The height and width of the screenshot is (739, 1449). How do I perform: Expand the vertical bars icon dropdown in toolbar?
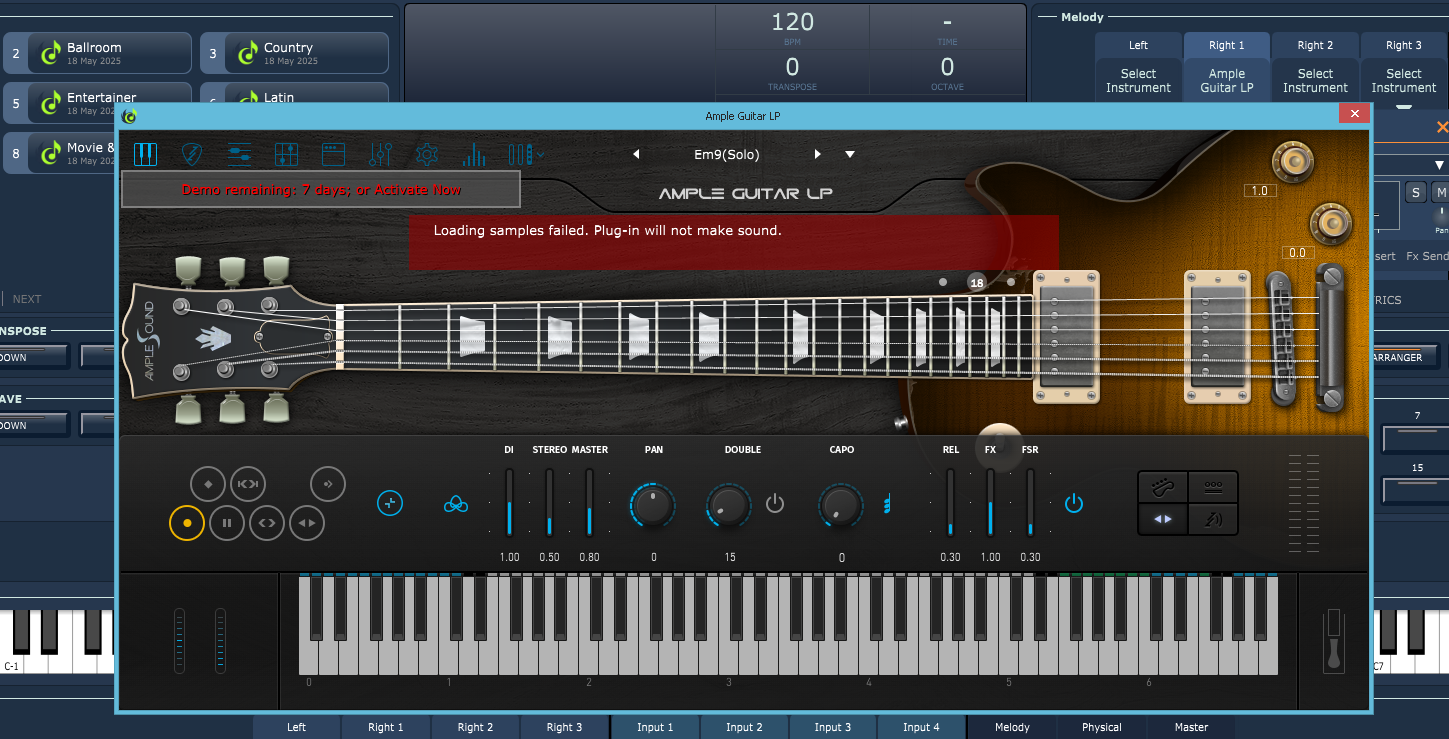click(x=526, y=154)
